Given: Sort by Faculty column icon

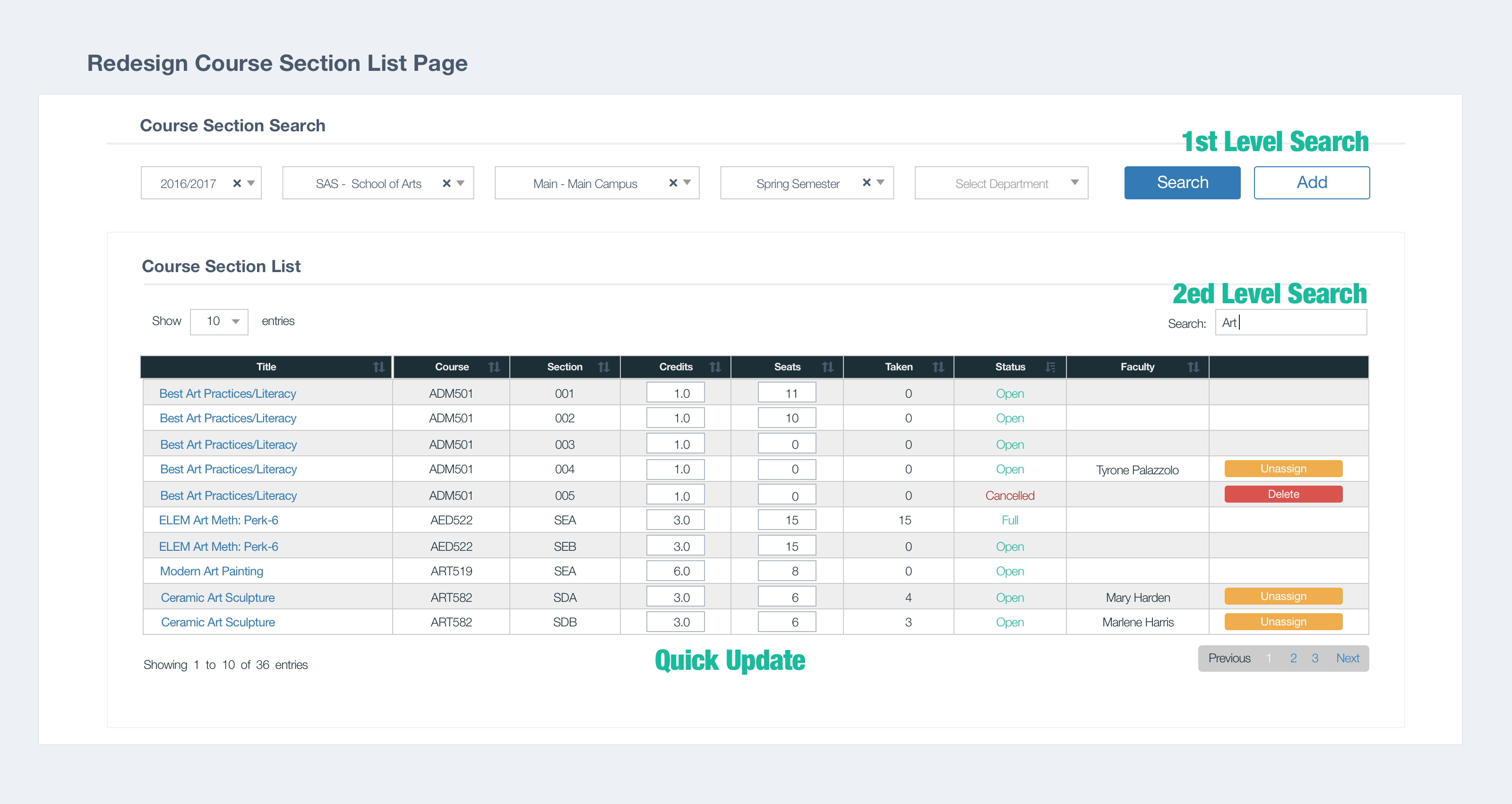Looking at the screenshot, I should point(1193,367).
